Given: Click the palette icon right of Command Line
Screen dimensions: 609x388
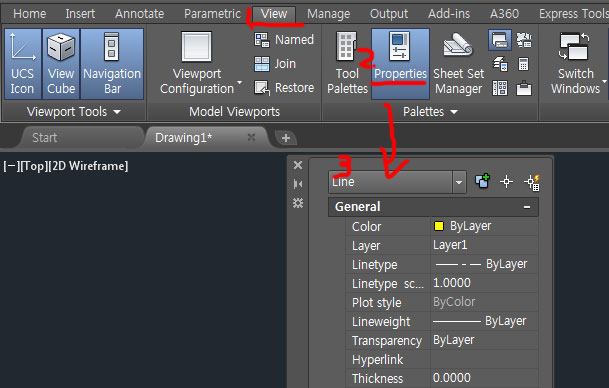Looking at the screenshot, I should tap(524, 40).
